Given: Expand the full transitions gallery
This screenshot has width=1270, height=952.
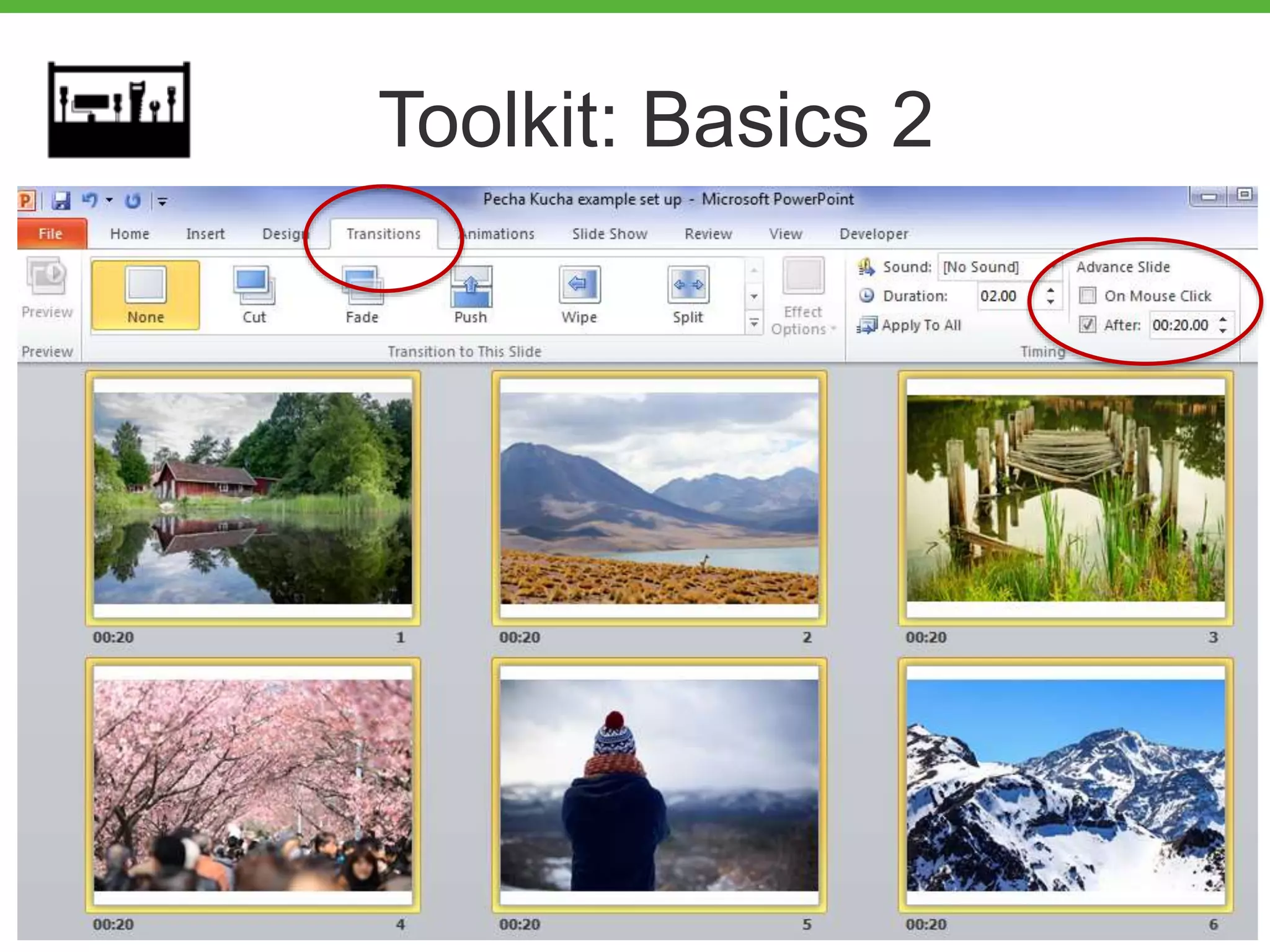Looking at the screenshot, I should pyautogui.click(x=754, y=323).
